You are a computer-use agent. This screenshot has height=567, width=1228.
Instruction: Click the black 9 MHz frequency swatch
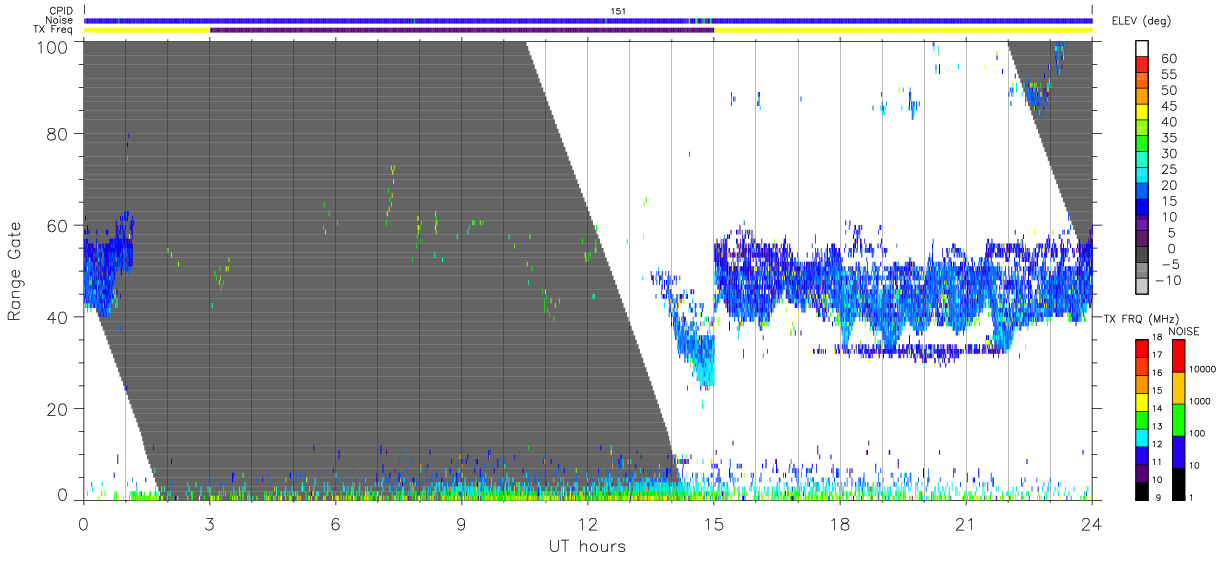pyautogui.click(x=1142, y=491)
